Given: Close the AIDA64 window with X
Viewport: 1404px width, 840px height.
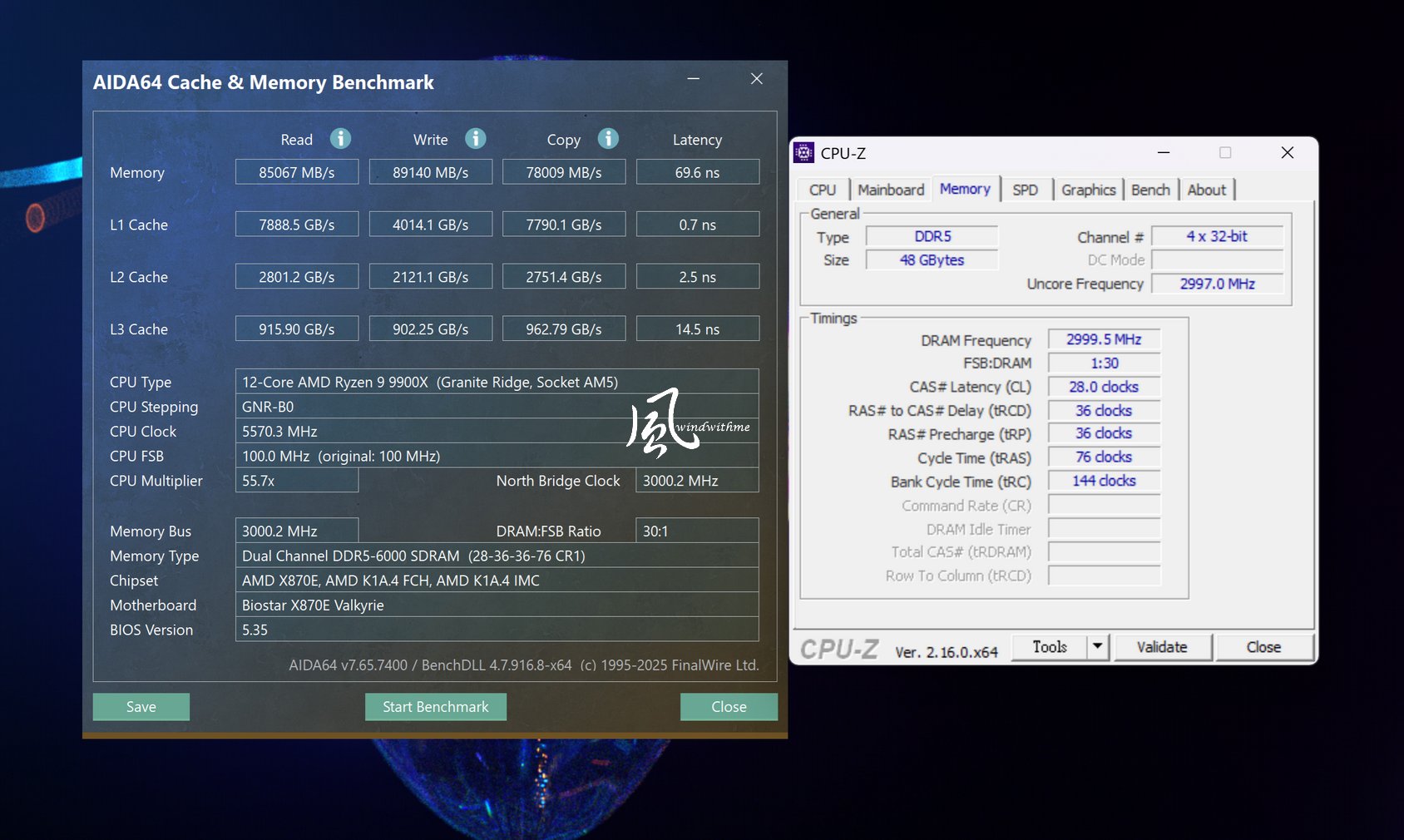Looking at the screenshot, I should (x=756, y=79).
